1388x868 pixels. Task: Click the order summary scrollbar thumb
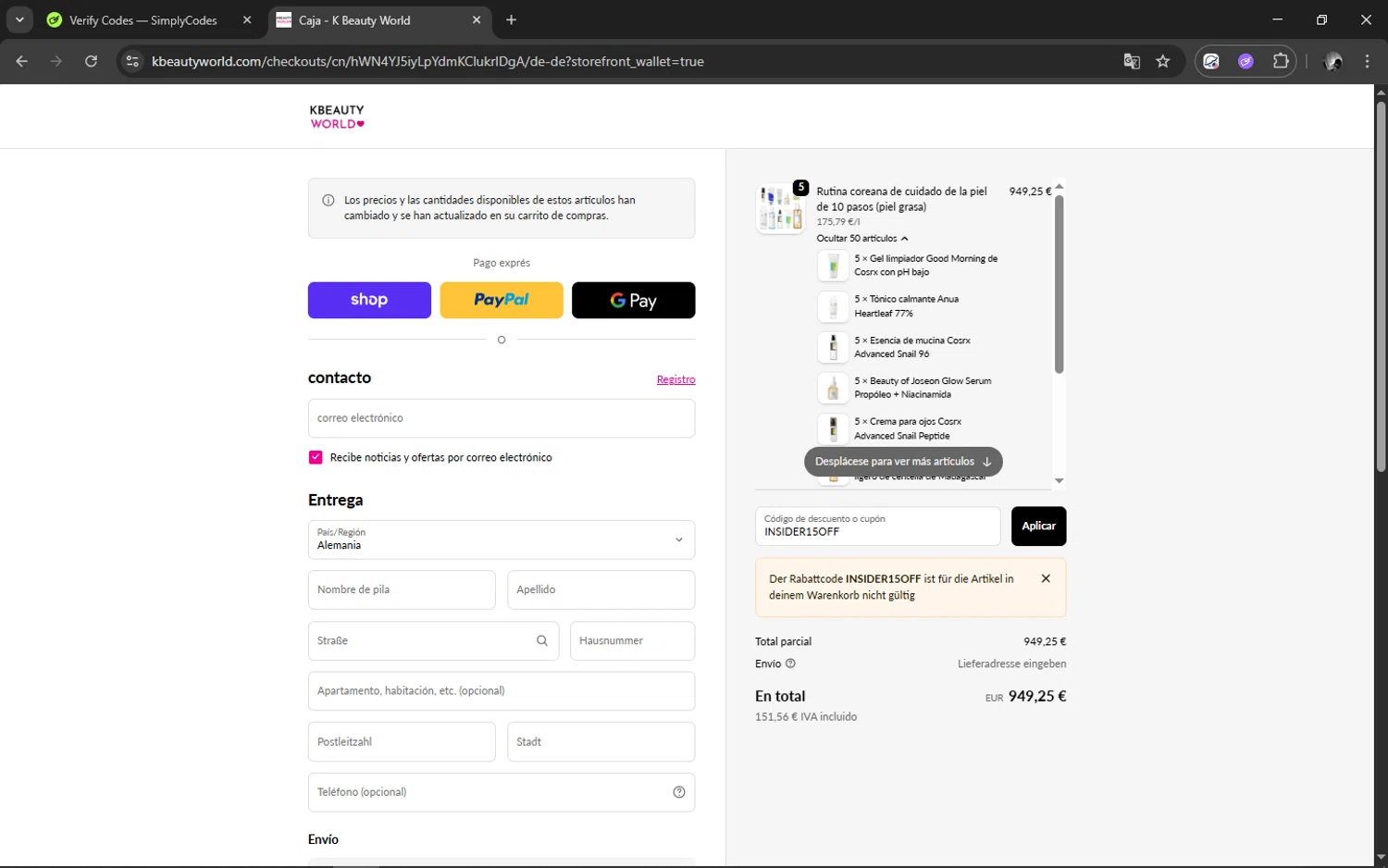1060,284
